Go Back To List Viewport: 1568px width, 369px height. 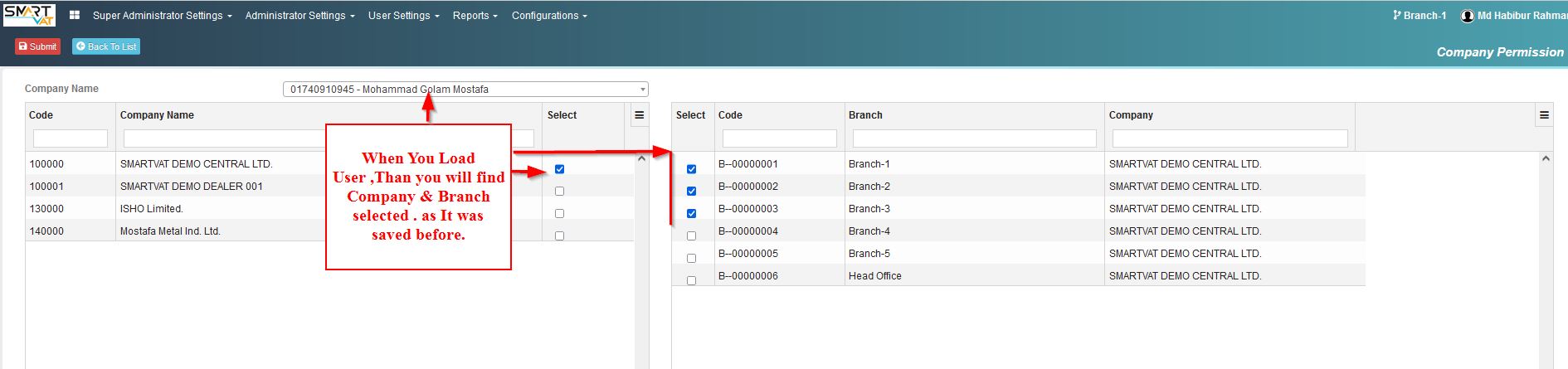pyautogui.click(x=106, y=46)
